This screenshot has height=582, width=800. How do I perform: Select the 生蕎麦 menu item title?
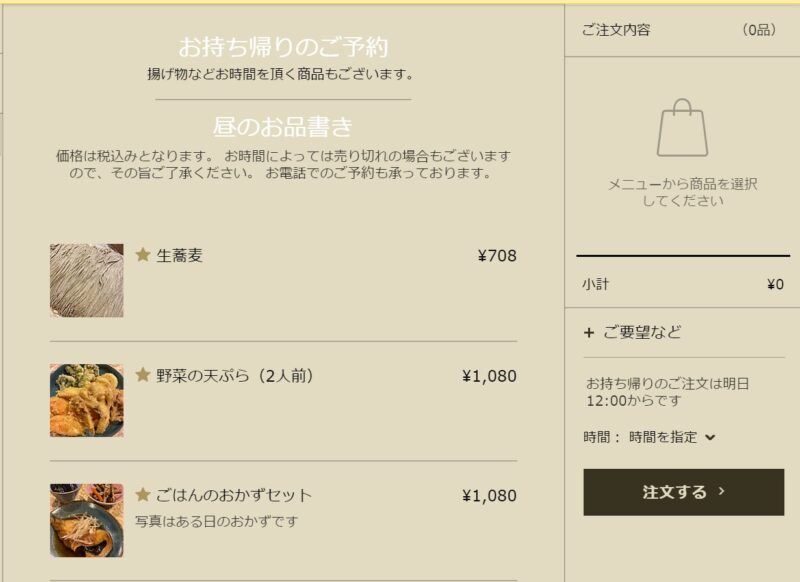tap(180, 255)
